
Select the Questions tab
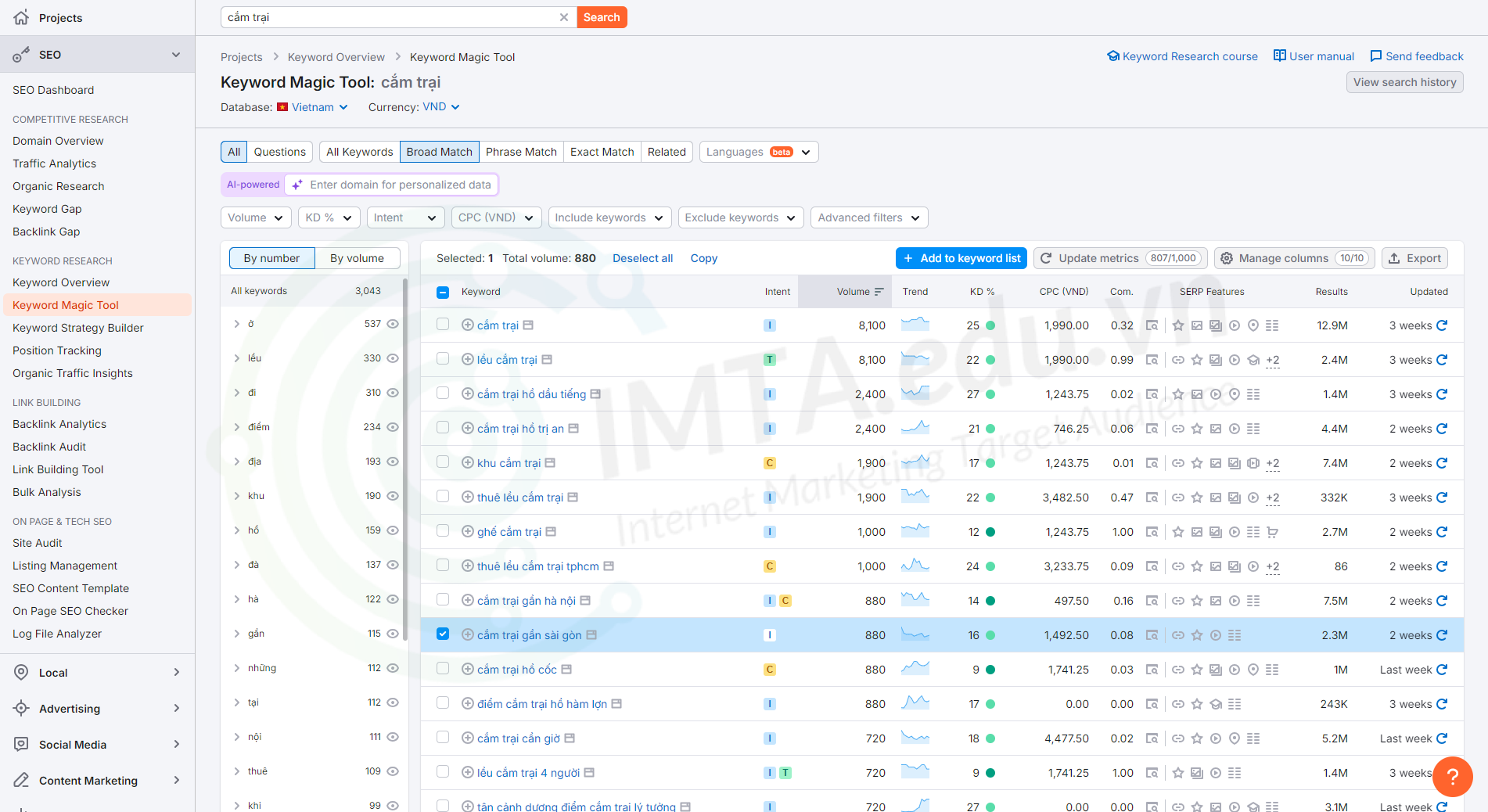coord(280,152)
